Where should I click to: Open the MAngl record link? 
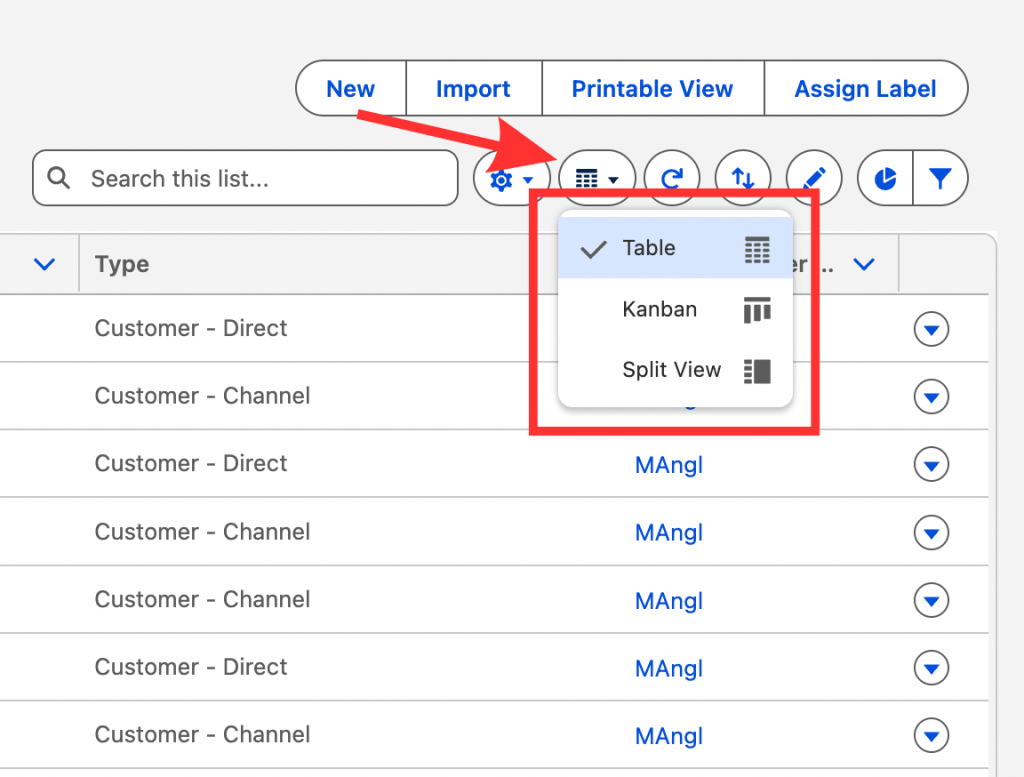668,464
